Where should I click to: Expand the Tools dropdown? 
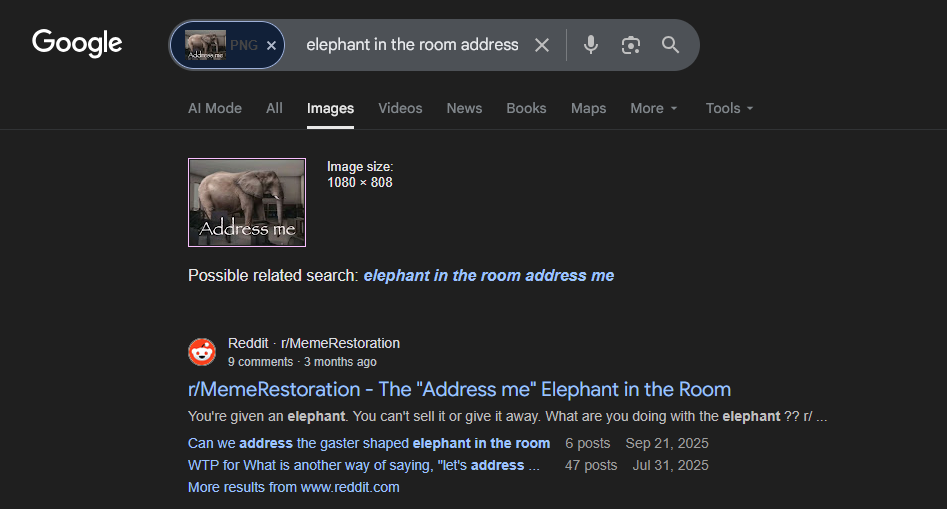tap(730, 109)
